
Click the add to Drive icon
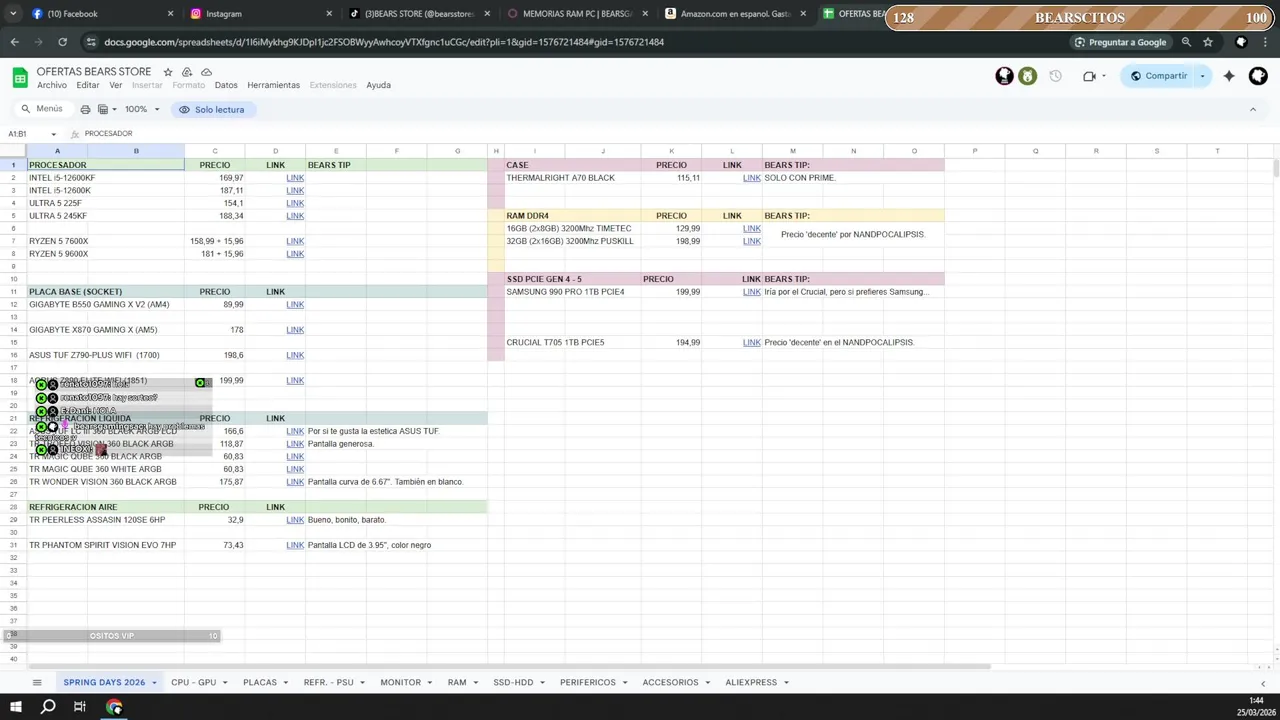point(187,72)
